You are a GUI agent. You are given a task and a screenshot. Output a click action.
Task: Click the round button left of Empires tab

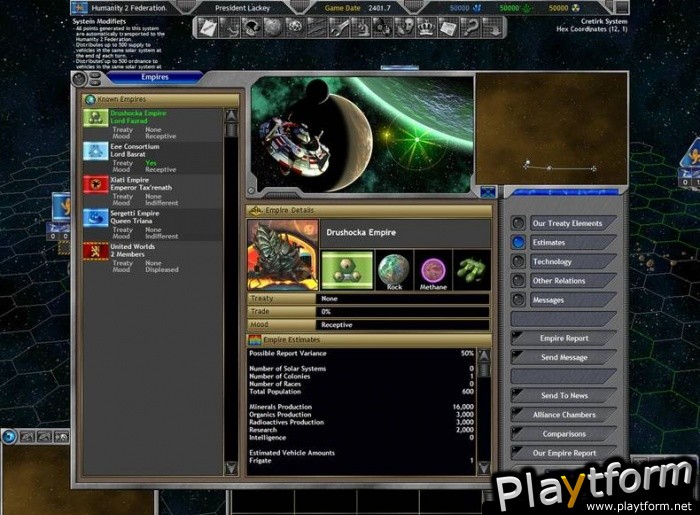(79, 79)
